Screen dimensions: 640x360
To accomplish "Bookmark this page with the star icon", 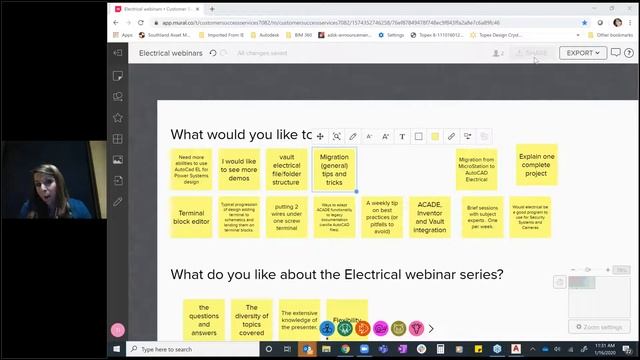I will pyautogui.click(x=584, y=23).
